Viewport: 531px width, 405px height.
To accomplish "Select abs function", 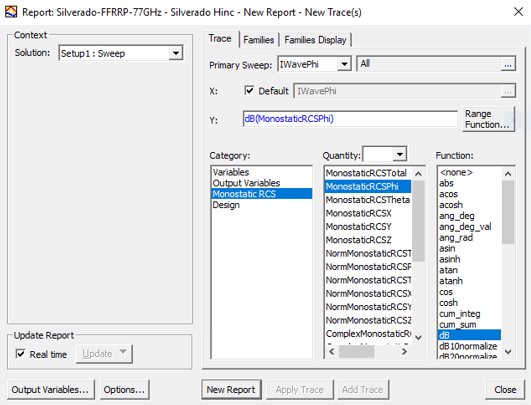I will tap(469, 183).
